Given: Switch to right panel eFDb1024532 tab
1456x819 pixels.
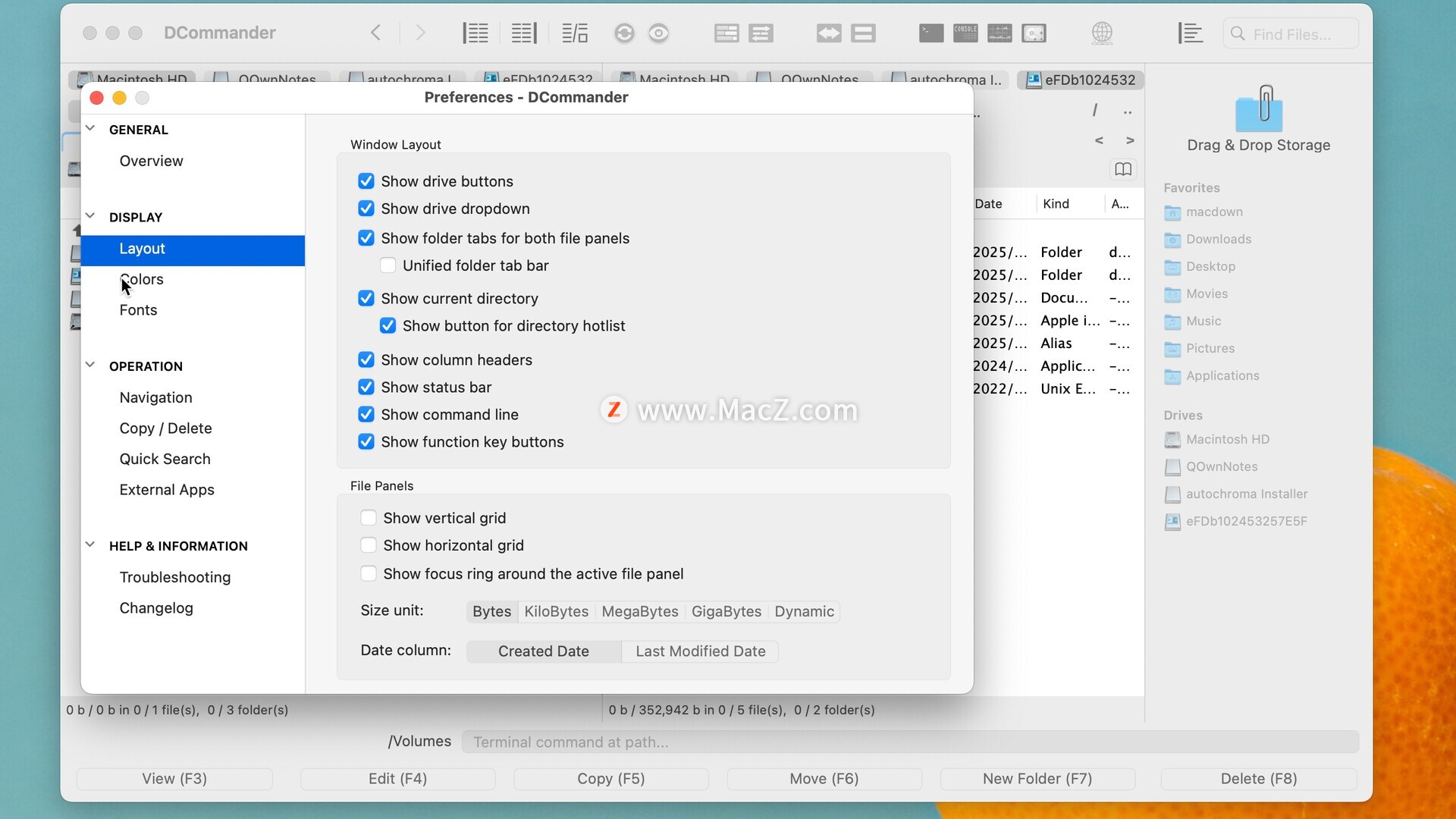Looking at the screenshot, I should coord(1081,80).
